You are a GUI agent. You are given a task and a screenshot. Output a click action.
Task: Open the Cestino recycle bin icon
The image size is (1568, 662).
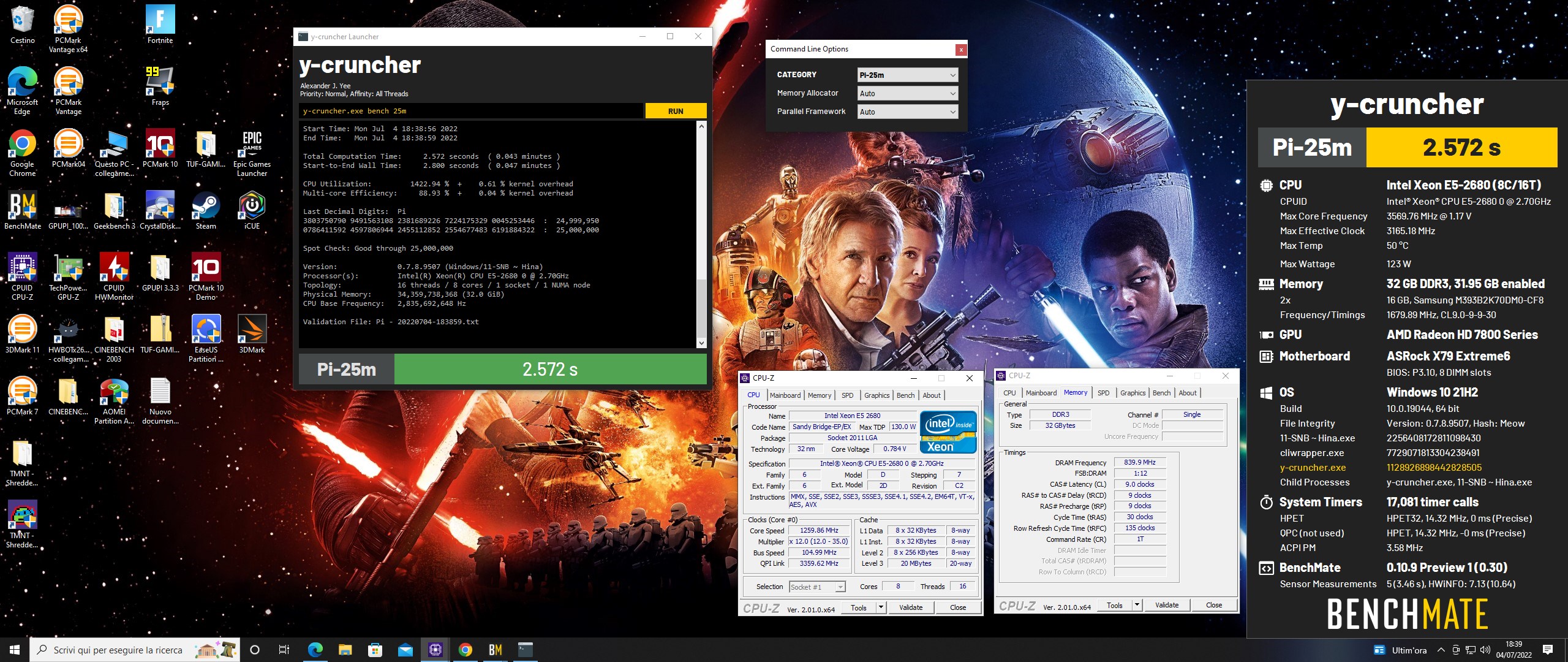(22, 25)
